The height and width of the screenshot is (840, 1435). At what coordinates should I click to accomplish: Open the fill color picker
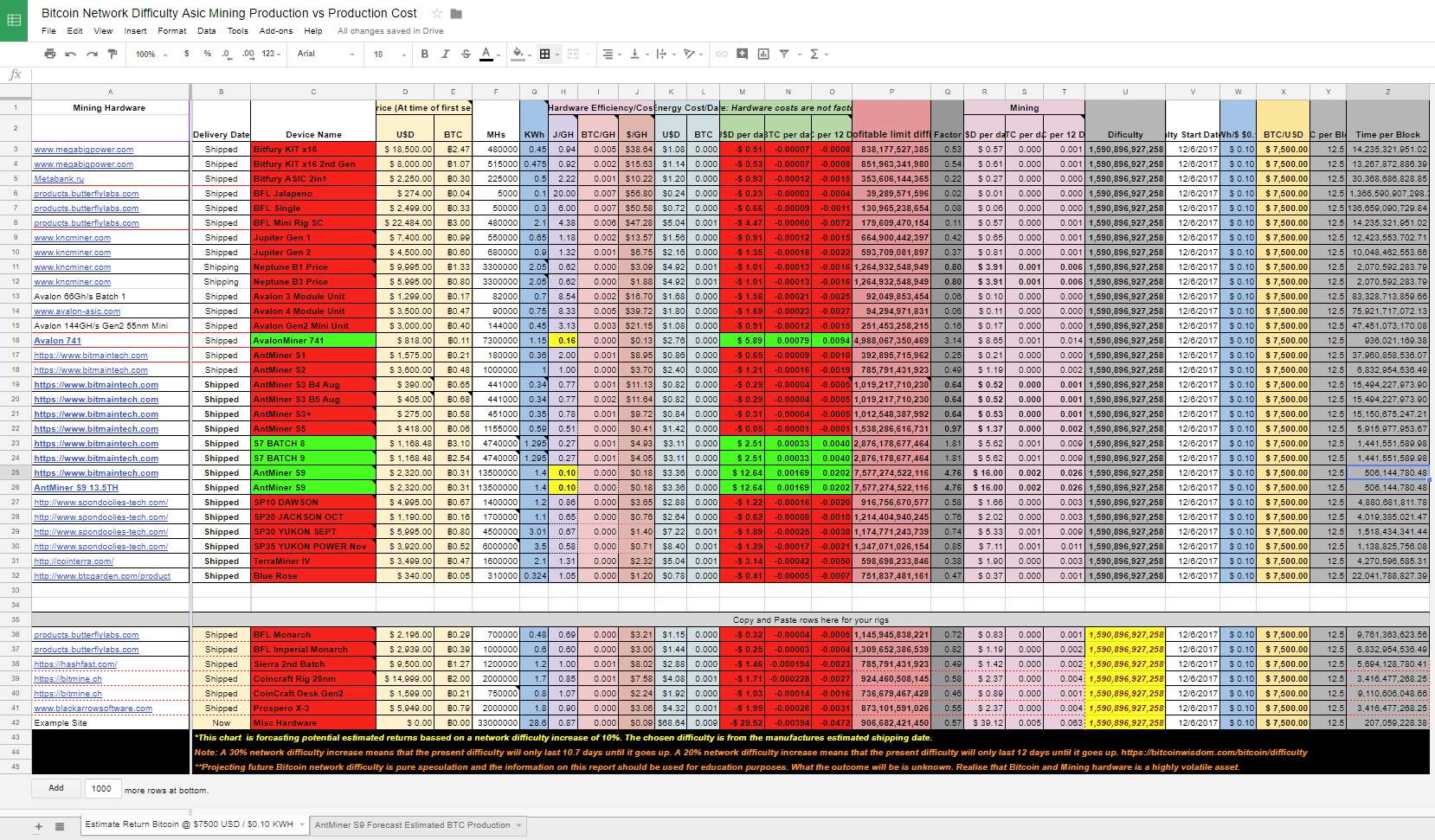tap(519, 54)
